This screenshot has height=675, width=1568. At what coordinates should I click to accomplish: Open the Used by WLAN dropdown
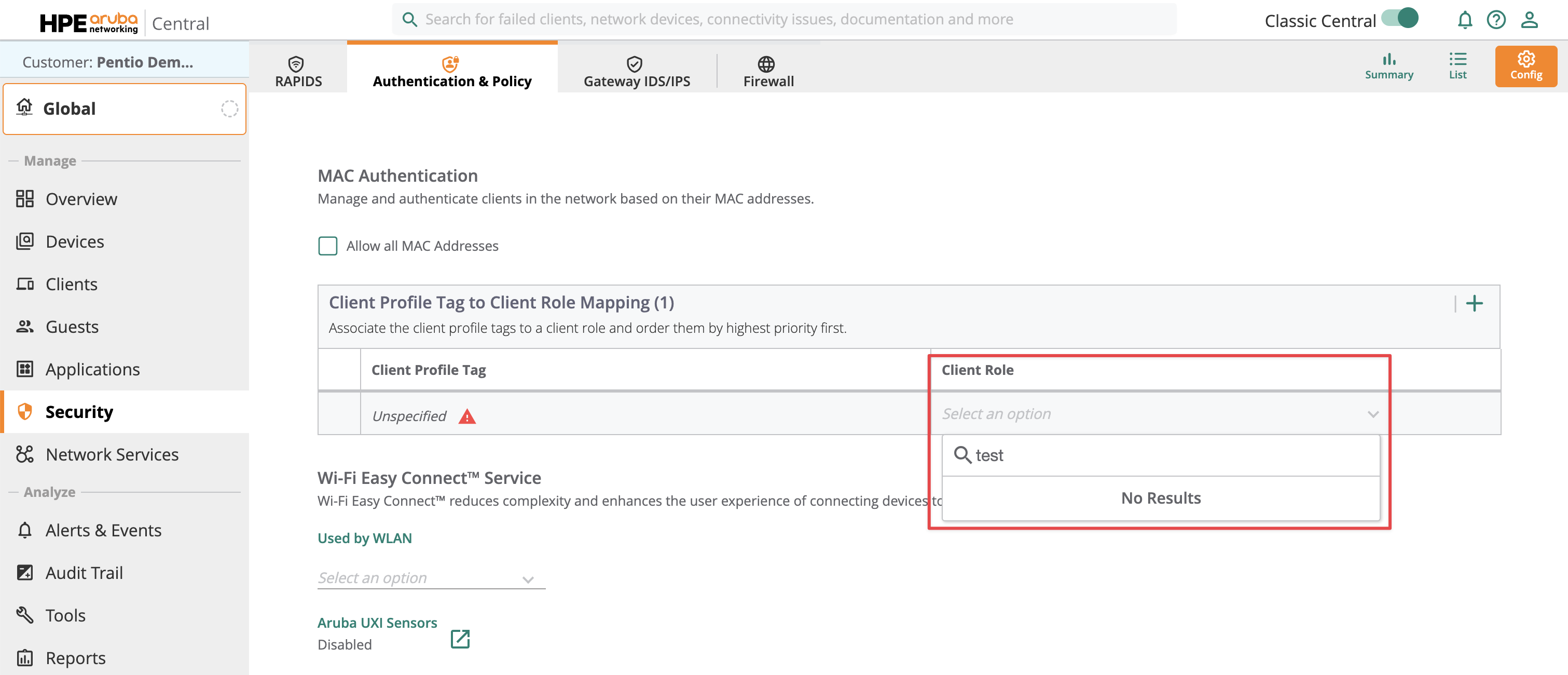(x=431, y=577)
